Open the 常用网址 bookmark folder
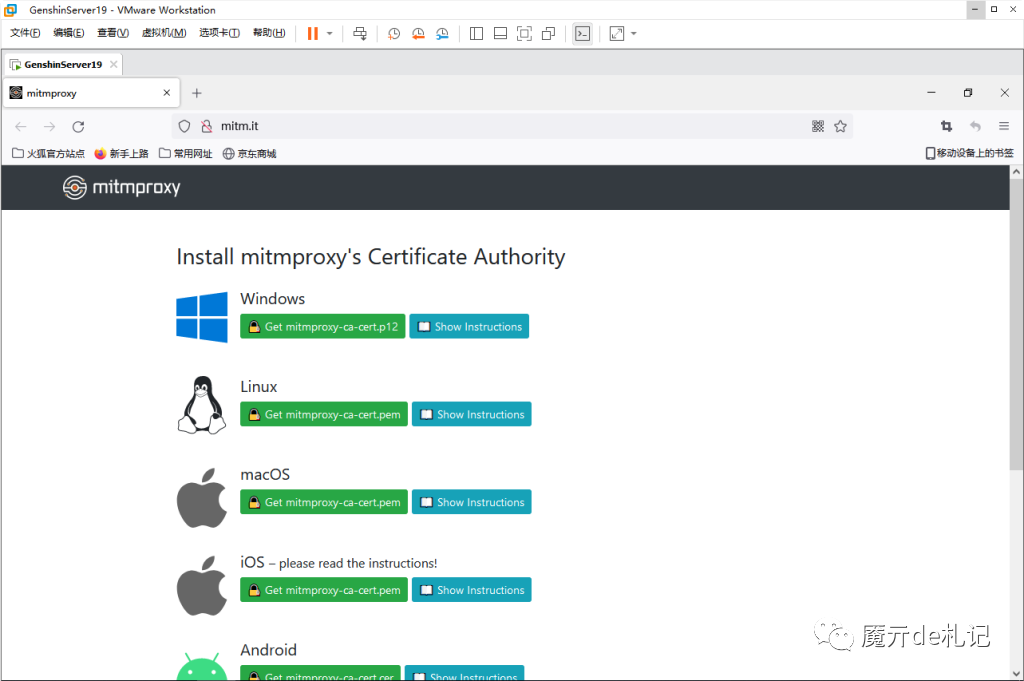The width and height of the screenshot is (1024, 681). pyautogui.click(x=186, y=153)
